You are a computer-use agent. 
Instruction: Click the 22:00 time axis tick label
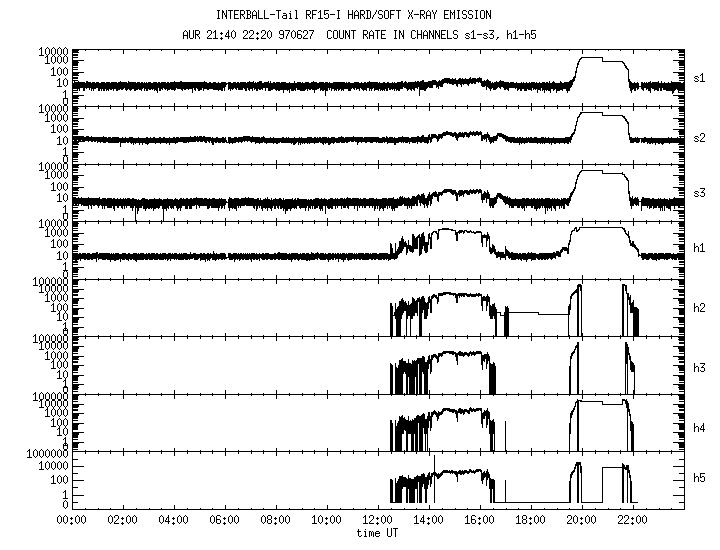point(633,520)
